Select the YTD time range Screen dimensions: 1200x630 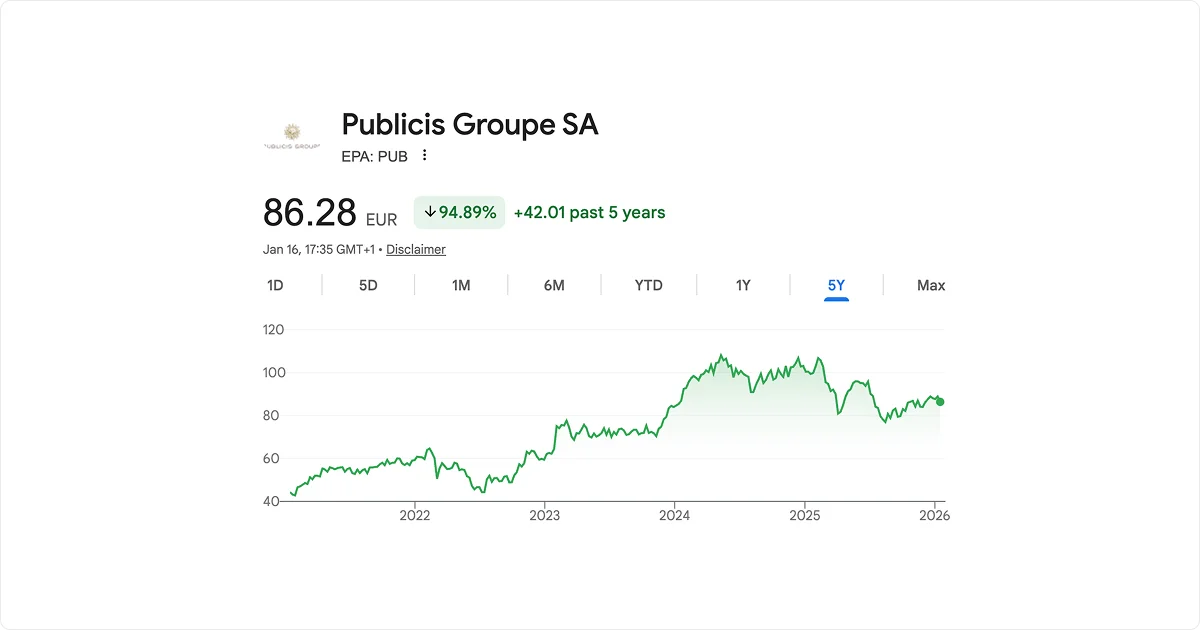[648, 285]
